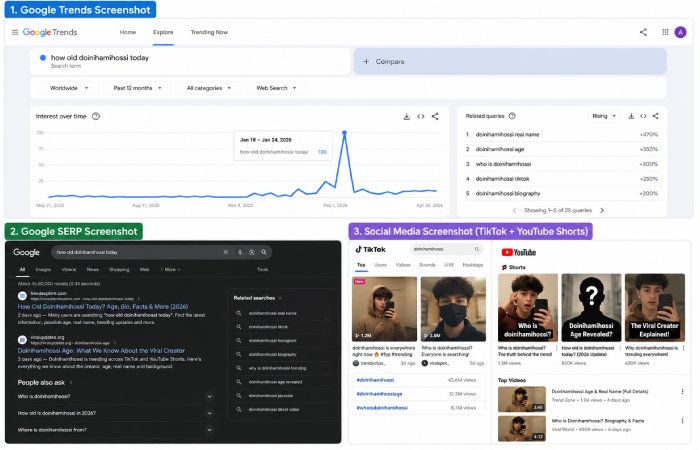The height and width of the screenshot is (450, 700).
Task: Switch to News tab in Google search
Action: point(92,270)
